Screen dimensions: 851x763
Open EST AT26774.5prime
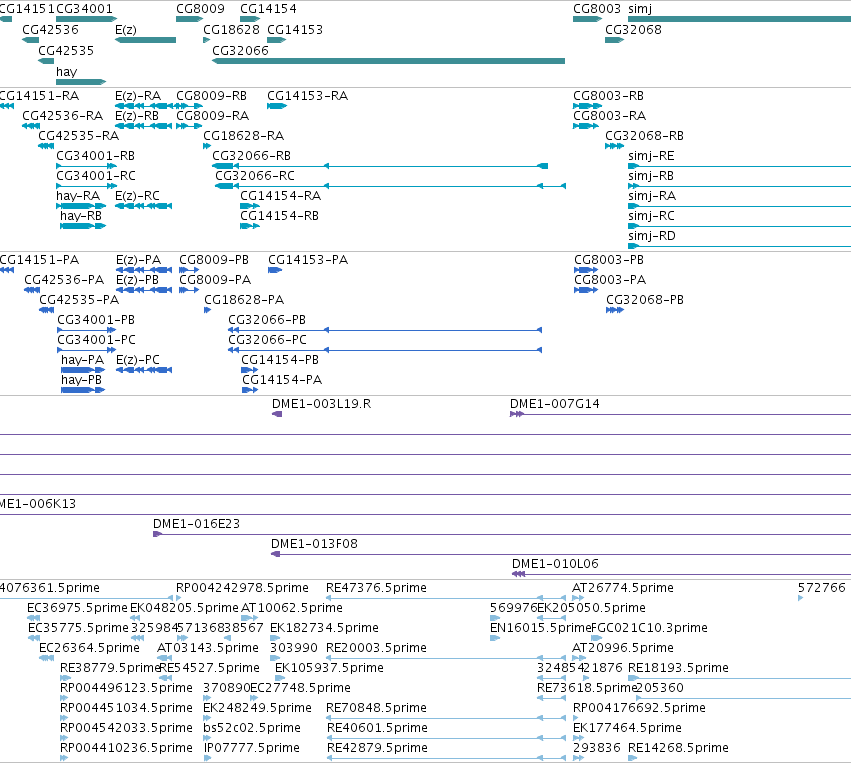[x=623, y=588]
